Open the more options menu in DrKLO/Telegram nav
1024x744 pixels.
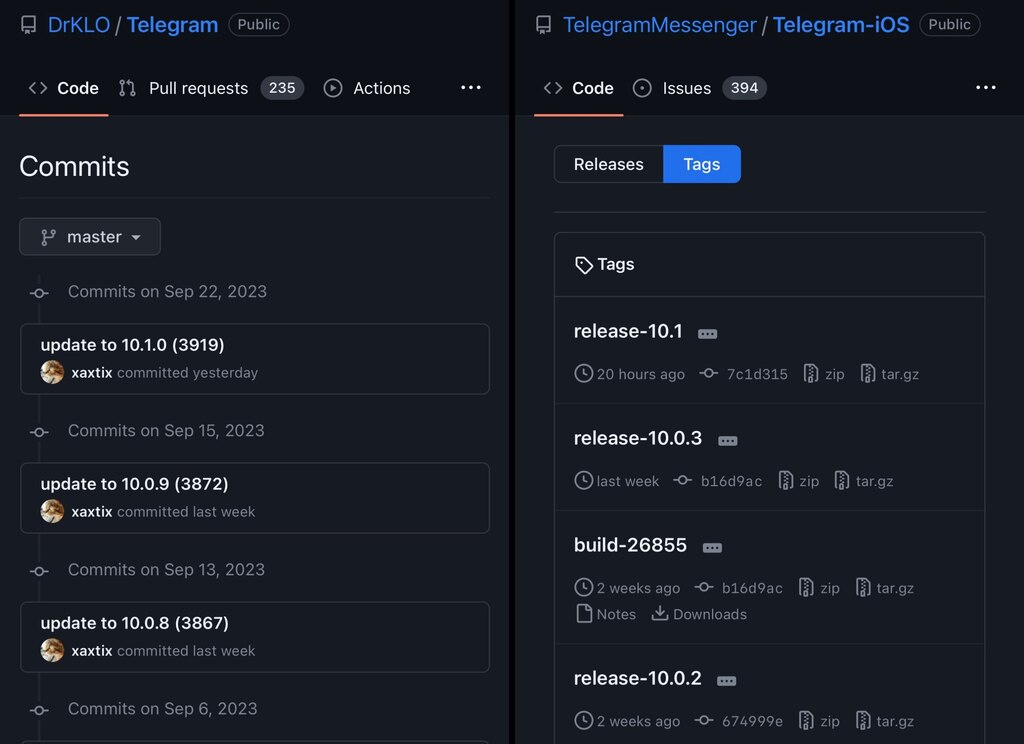(x=471, y=88)
